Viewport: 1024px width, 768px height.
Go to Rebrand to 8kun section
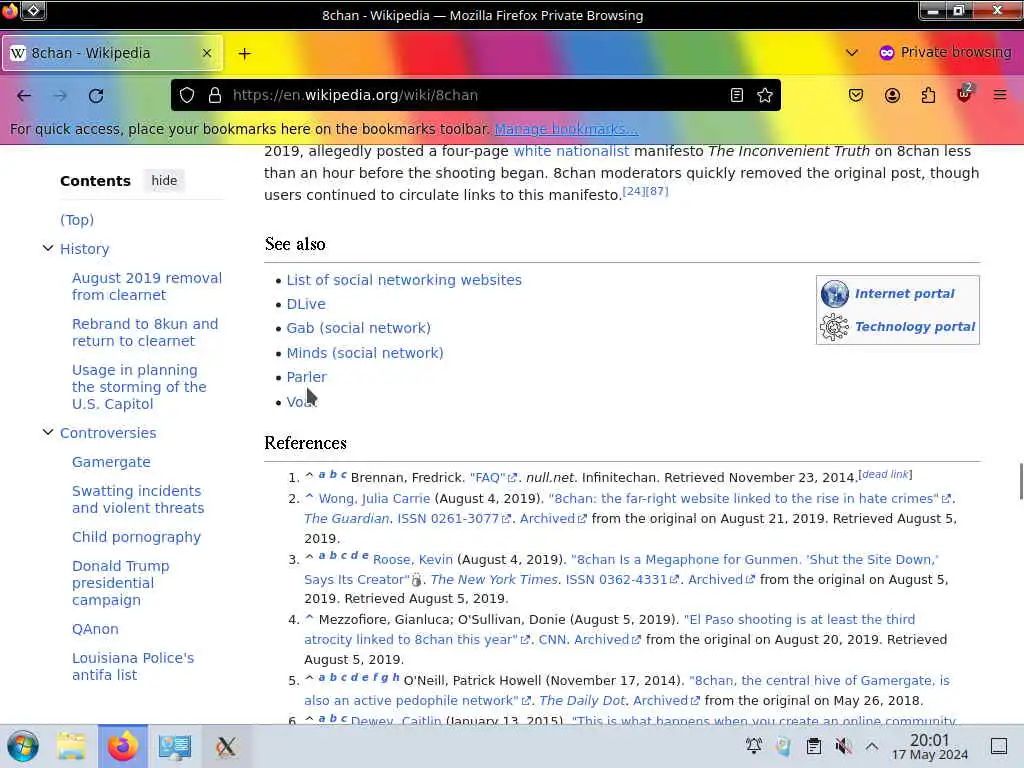[145, 332]
